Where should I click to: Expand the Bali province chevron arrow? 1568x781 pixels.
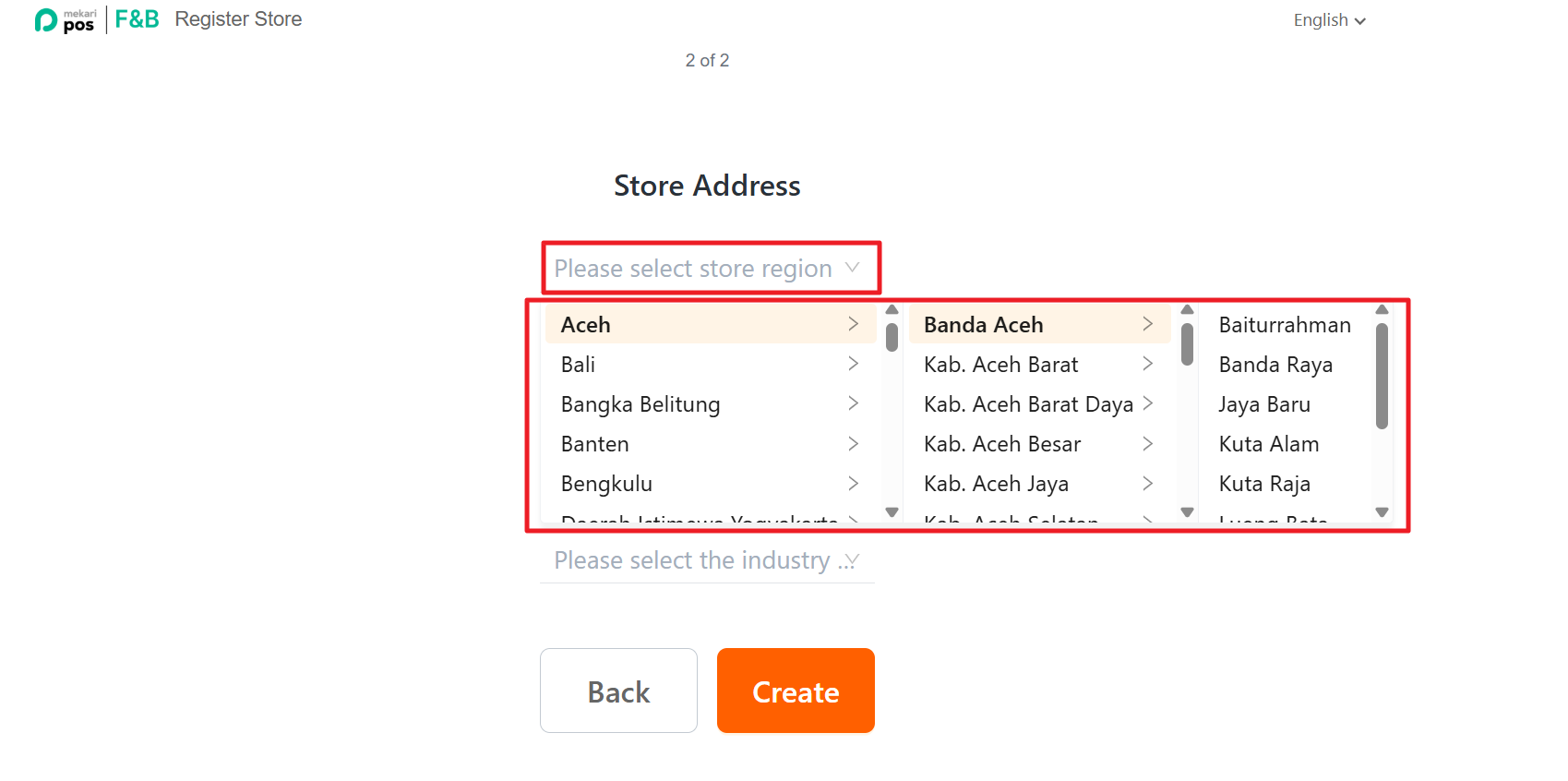(853, 364)
